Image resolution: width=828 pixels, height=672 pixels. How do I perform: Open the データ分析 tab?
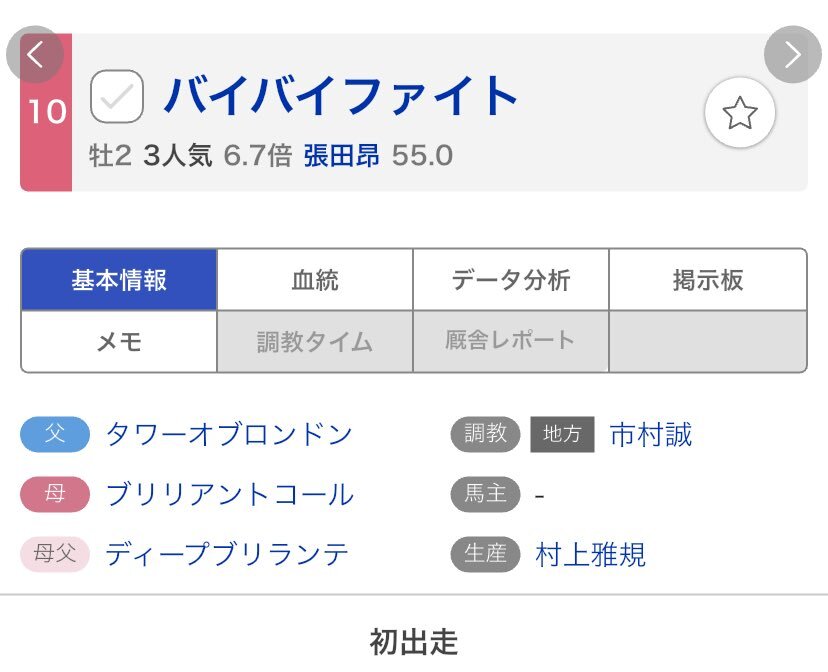pos(511,280)
